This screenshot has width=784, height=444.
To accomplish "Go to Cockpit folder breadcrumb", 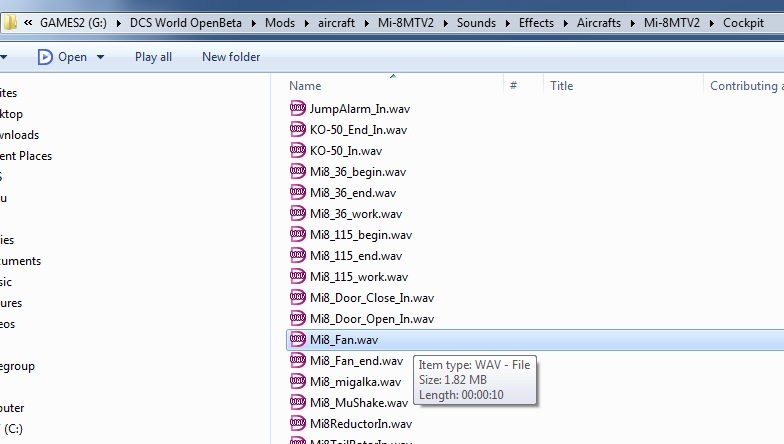I will click(744, 23).
